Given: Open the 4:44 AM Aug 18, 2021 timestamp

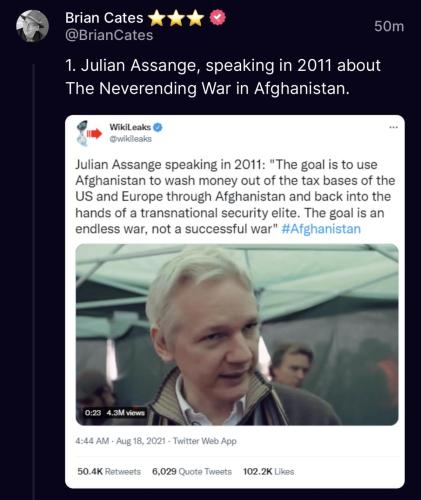Looking at the screenshot, I should [x=120, y=441].
